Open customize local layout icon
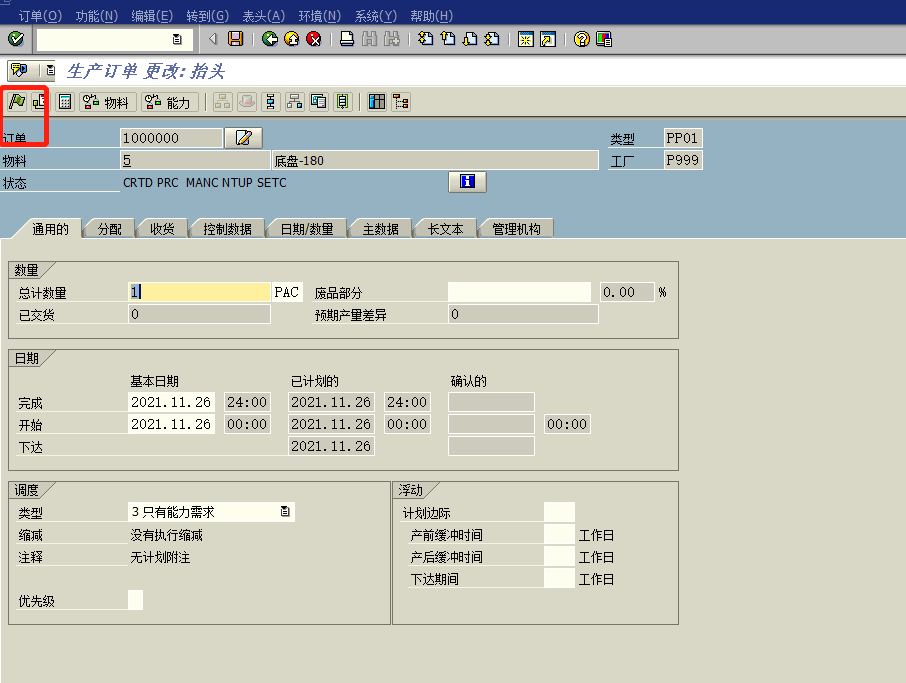This screenshot has height=683, width=906. [604, 39]
